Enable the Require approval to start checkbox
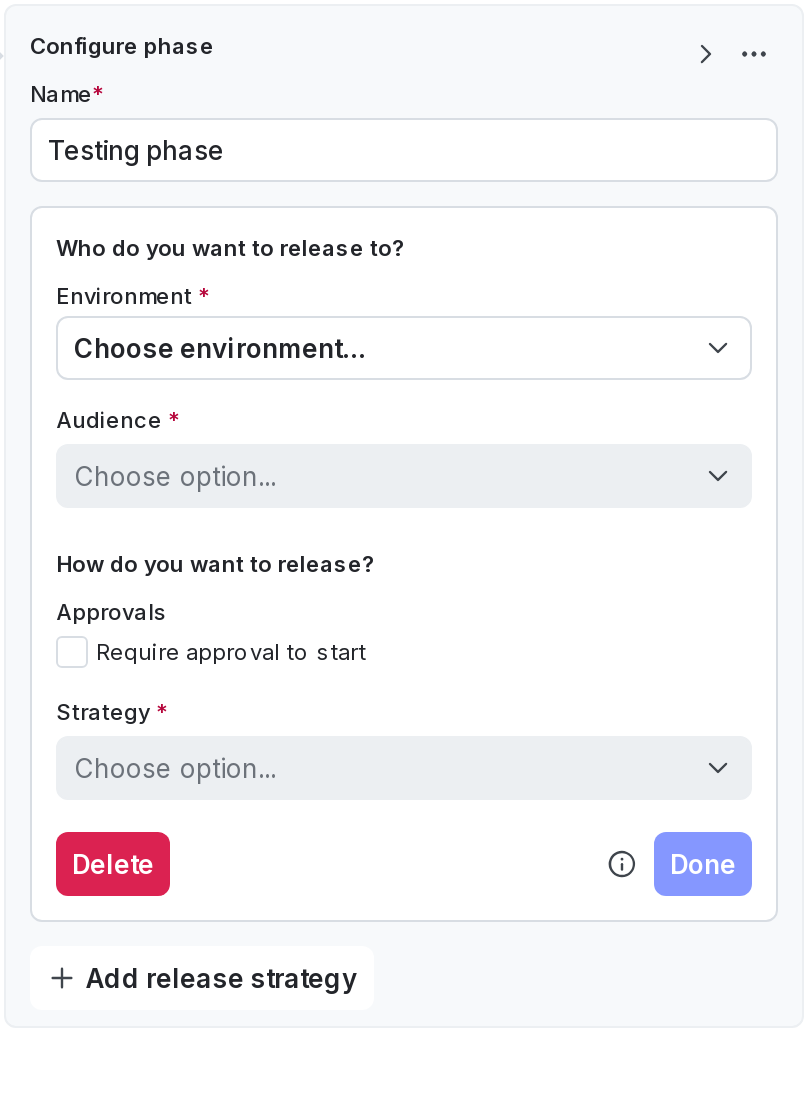The width and height of the screenshot is (804, 1108). 72,652
